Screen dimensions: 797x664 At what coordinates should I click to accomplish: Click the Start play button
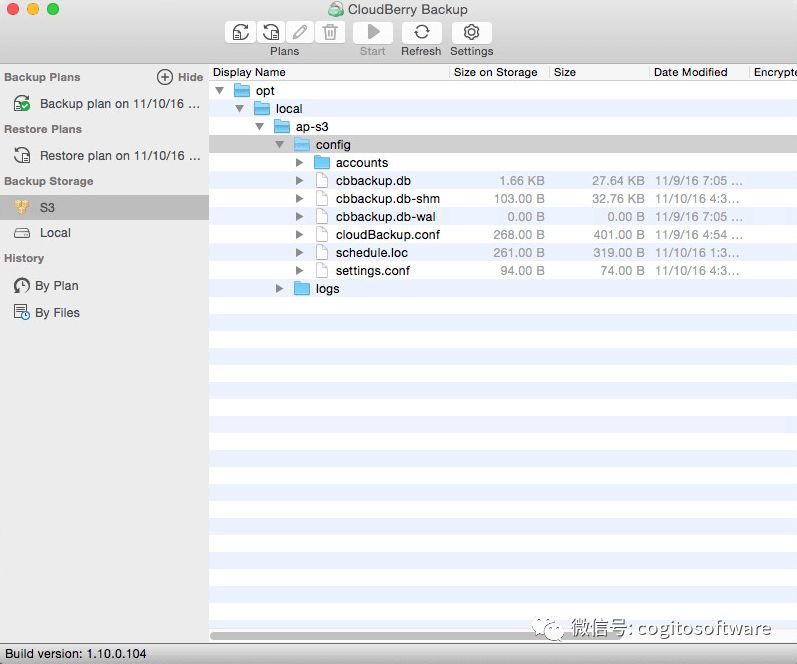click(373, 33)
